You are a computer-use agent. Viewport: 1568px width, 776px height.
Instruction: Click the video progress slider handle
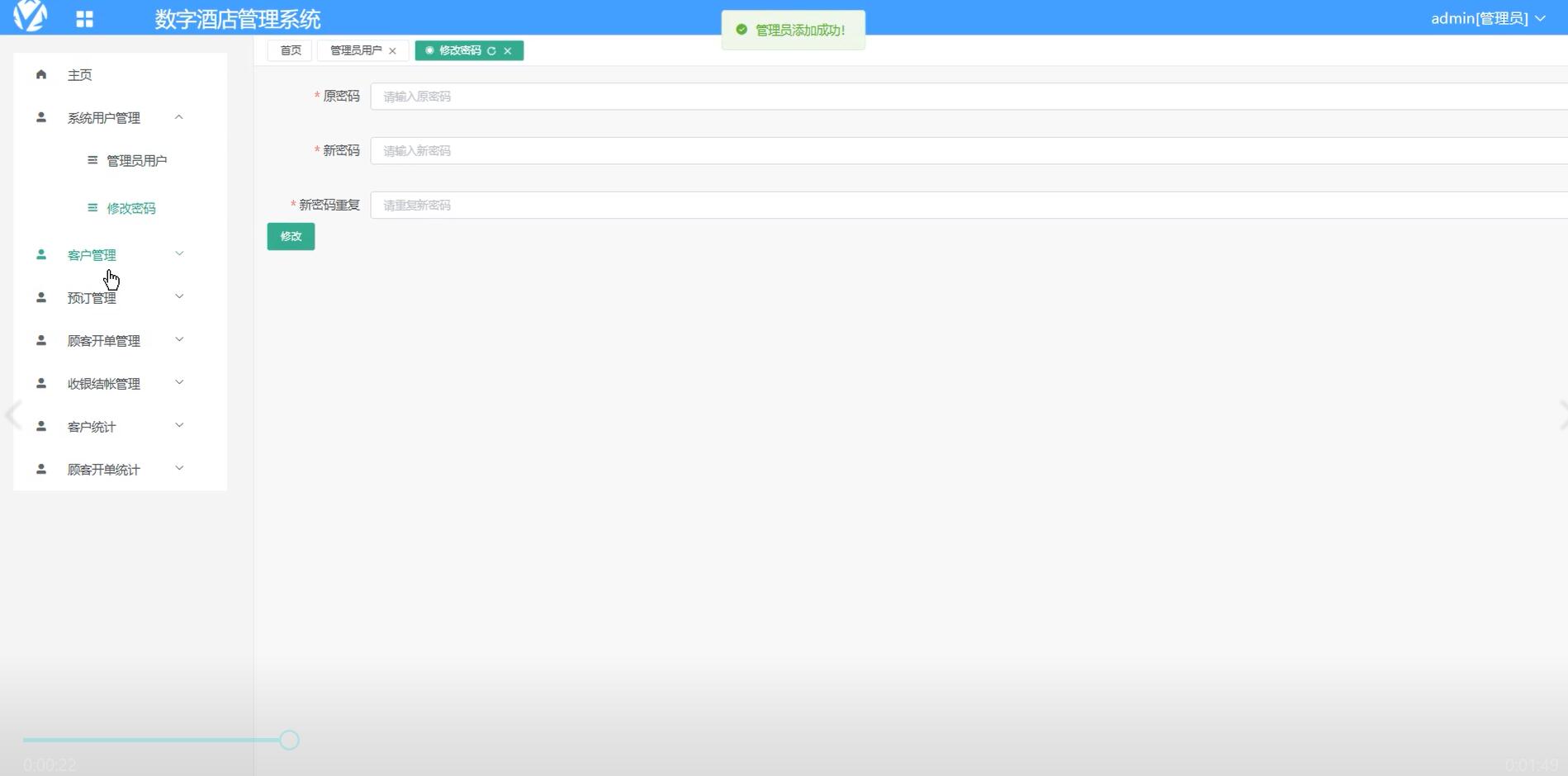pyautogui.click(x=289, y=740)
